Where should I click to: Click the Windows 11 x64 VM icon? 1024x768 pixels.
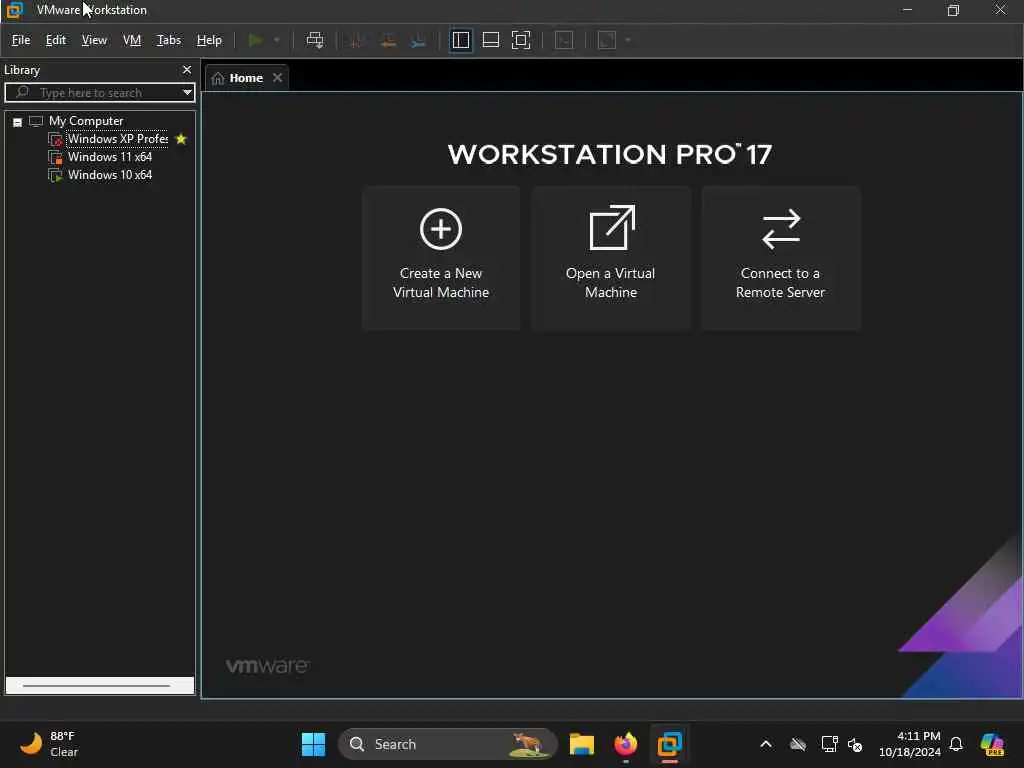56,157
